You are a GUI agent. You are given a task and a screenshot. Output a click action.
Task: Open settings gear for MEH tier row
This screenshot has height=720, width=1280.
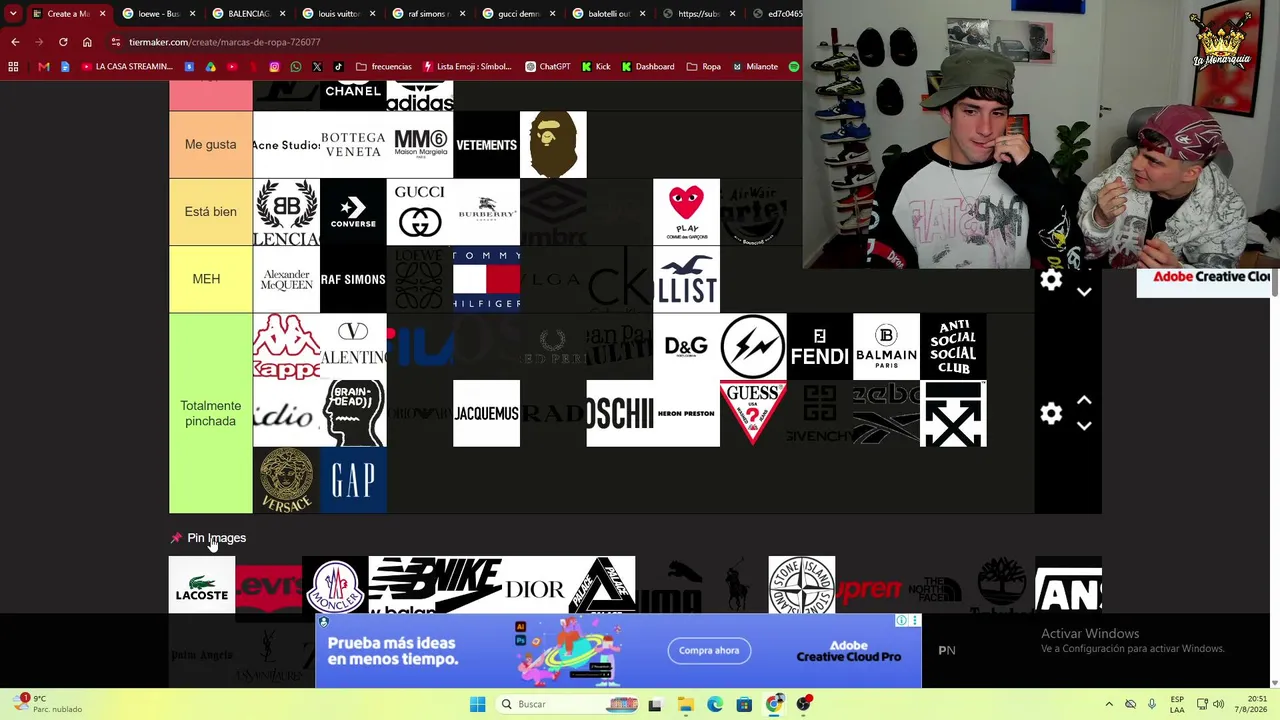tap(1051, 280)
